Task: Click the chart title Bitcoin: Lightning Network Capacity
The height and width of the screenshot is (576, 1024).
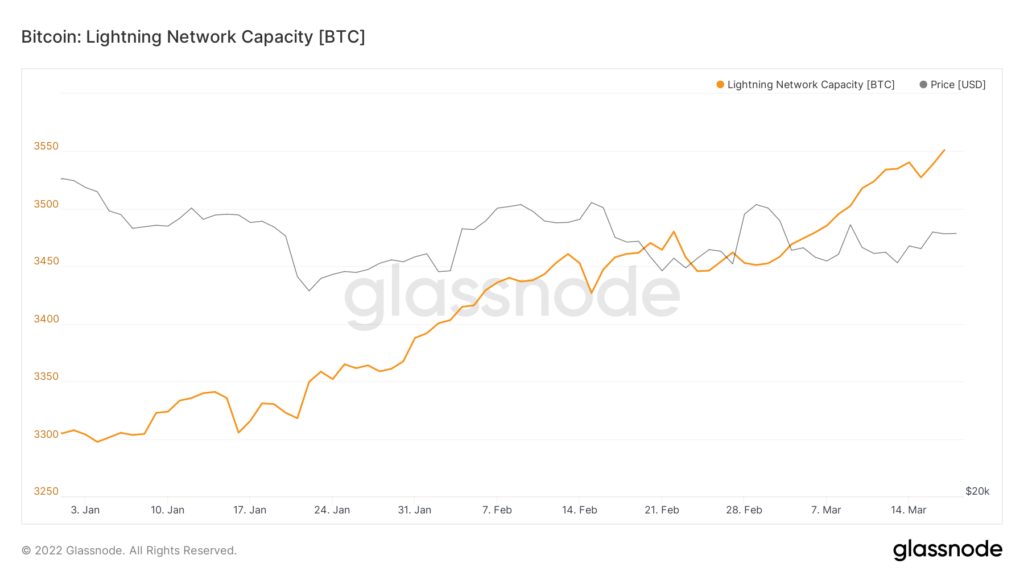Action: [193, 37]
